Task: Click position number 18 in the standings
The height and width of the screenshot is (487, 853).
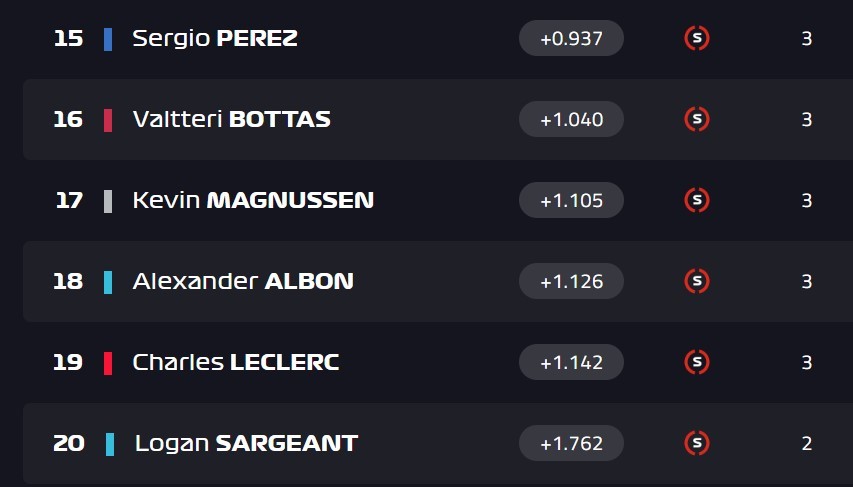Action: point(68,281)
